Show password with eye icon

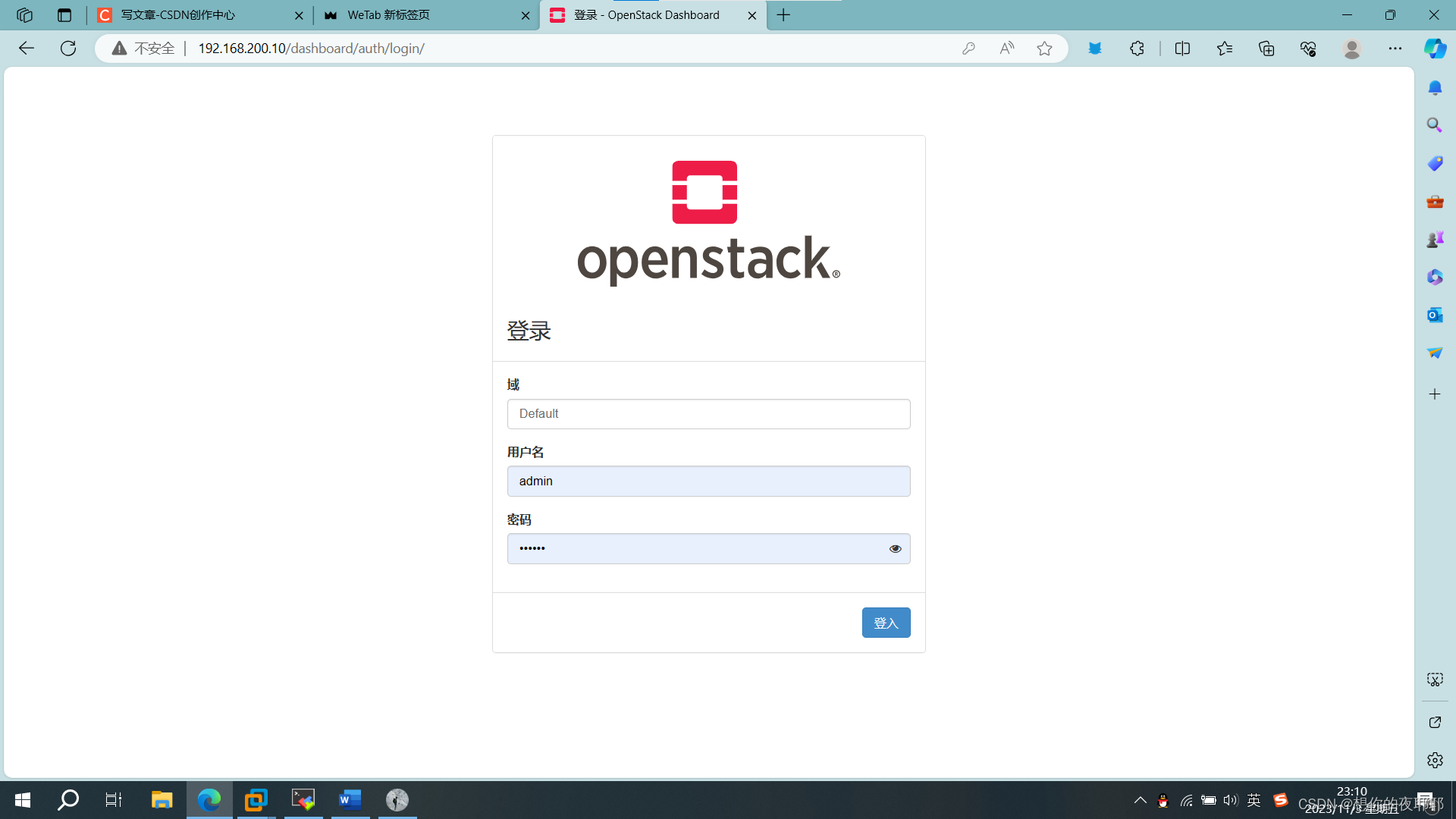coord(895,548)
